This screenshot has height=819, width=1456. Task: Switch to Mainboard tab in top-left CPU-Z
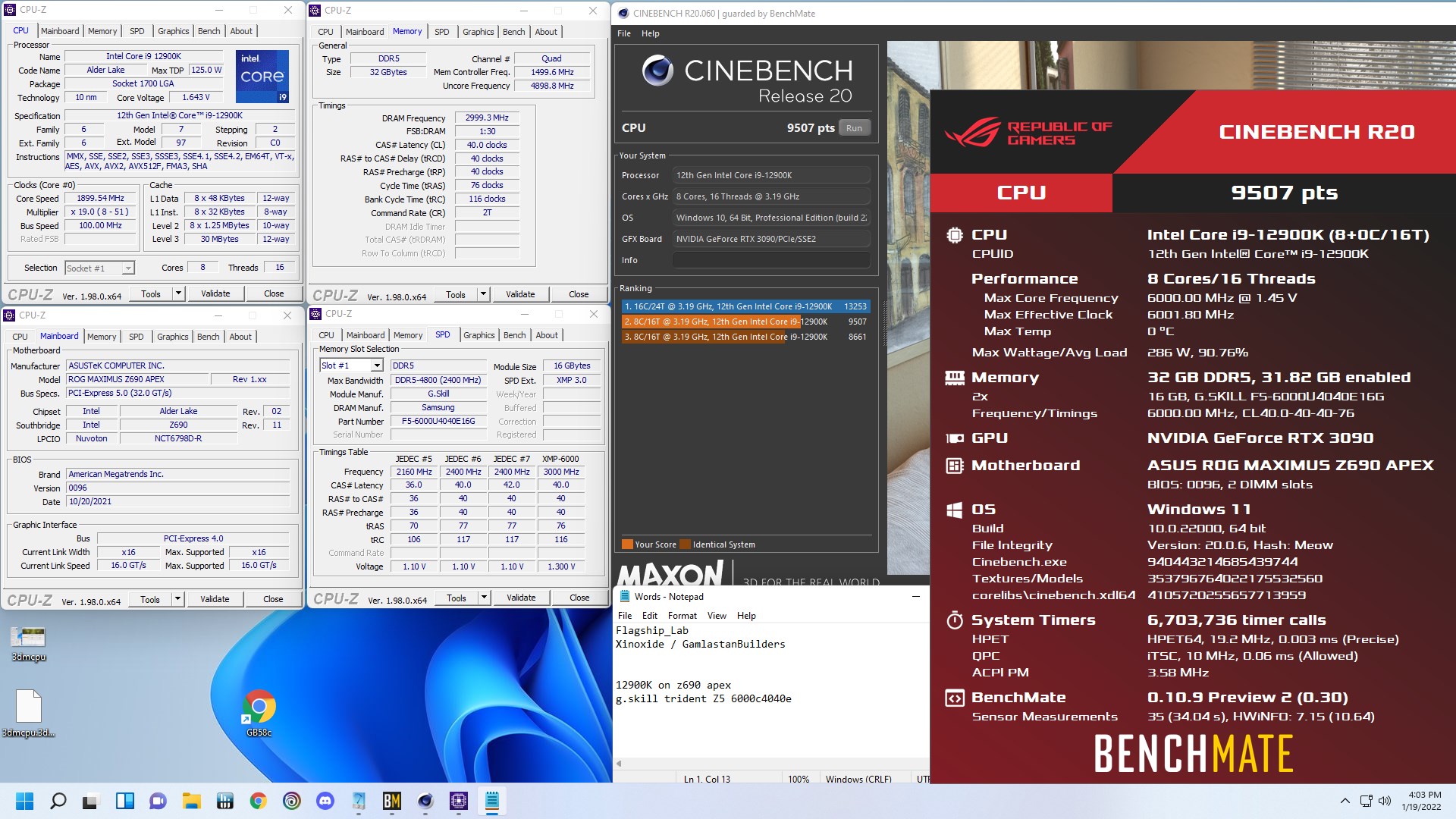(x=60, y=31)
